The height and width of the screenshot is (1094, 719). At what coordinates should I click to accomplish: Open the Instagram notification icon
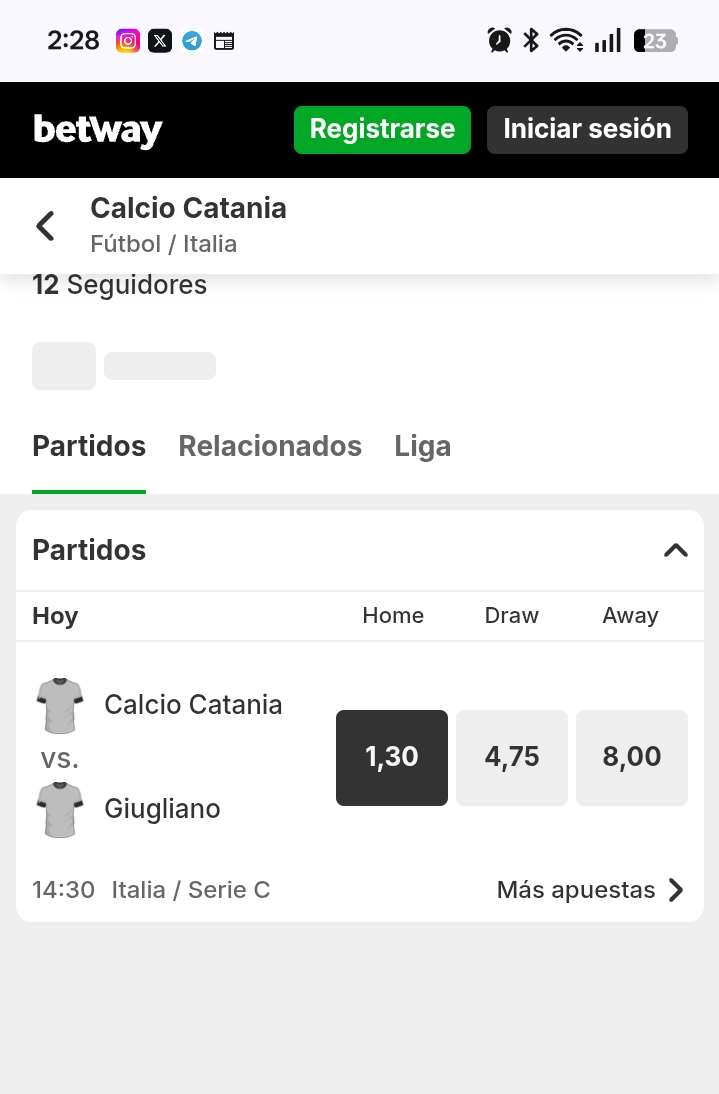(128, 41)
